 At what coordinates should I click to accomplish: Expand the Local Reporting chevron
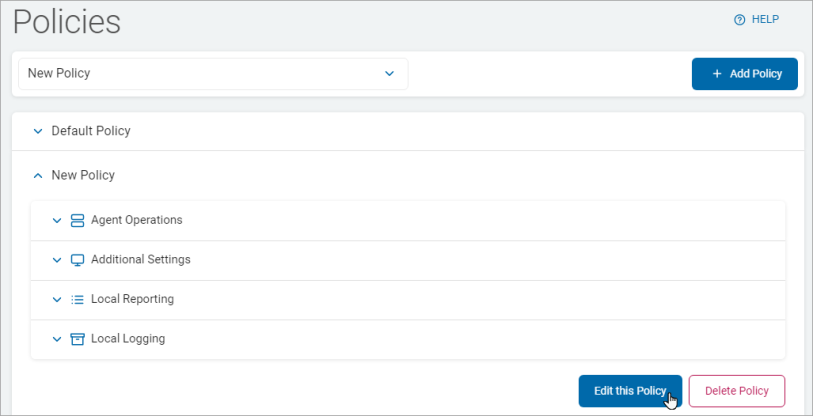point(57,299)
